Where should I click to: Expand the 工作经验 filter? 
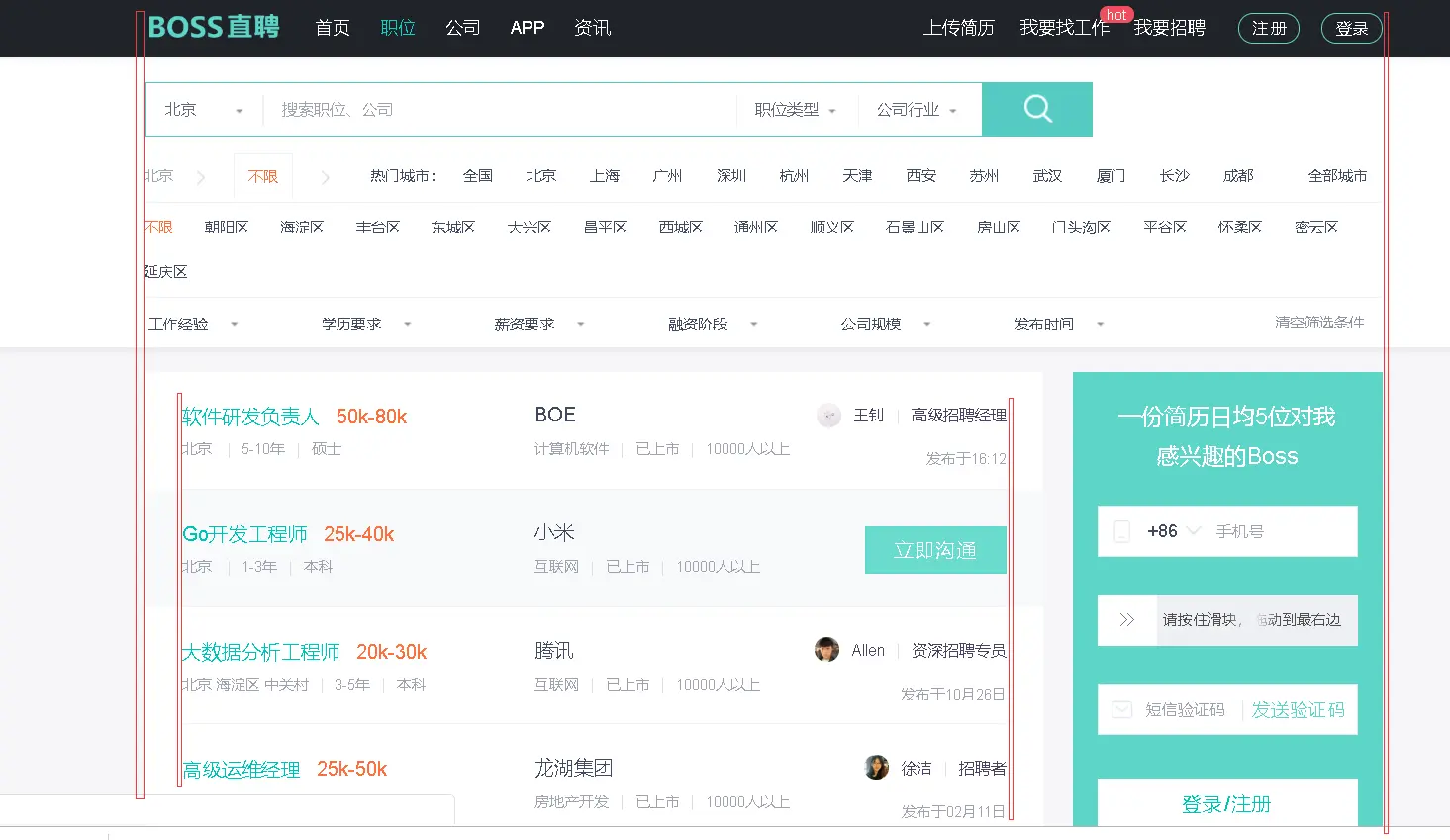click(x=193, y=324)
